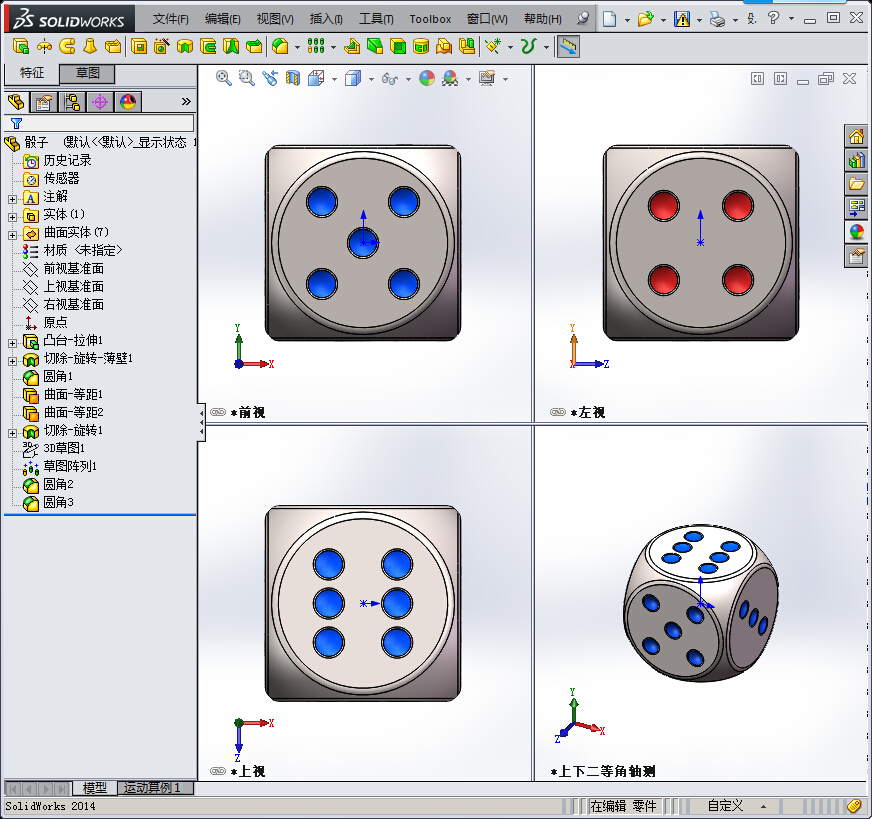The height and width of the screenshot is (819, 872).
Task: Select 原点 in the feature tree
Action: coord(55,322)
